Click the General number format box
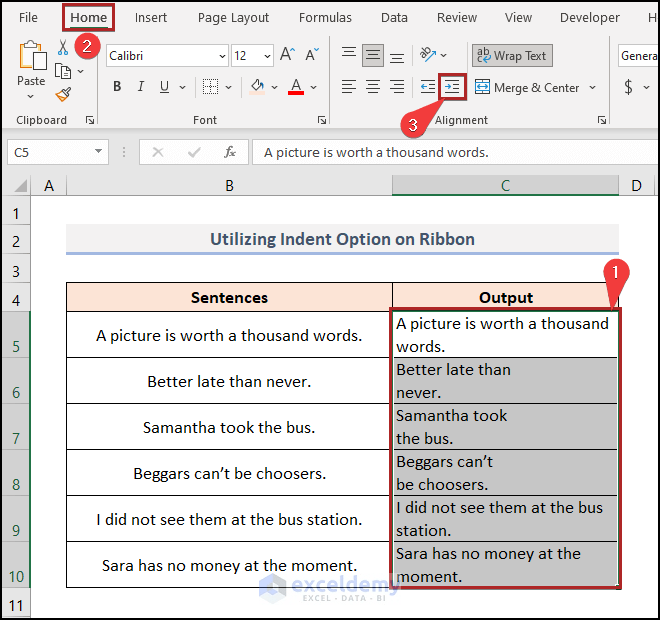The image size is (660, 620). [x=638, y=56]
